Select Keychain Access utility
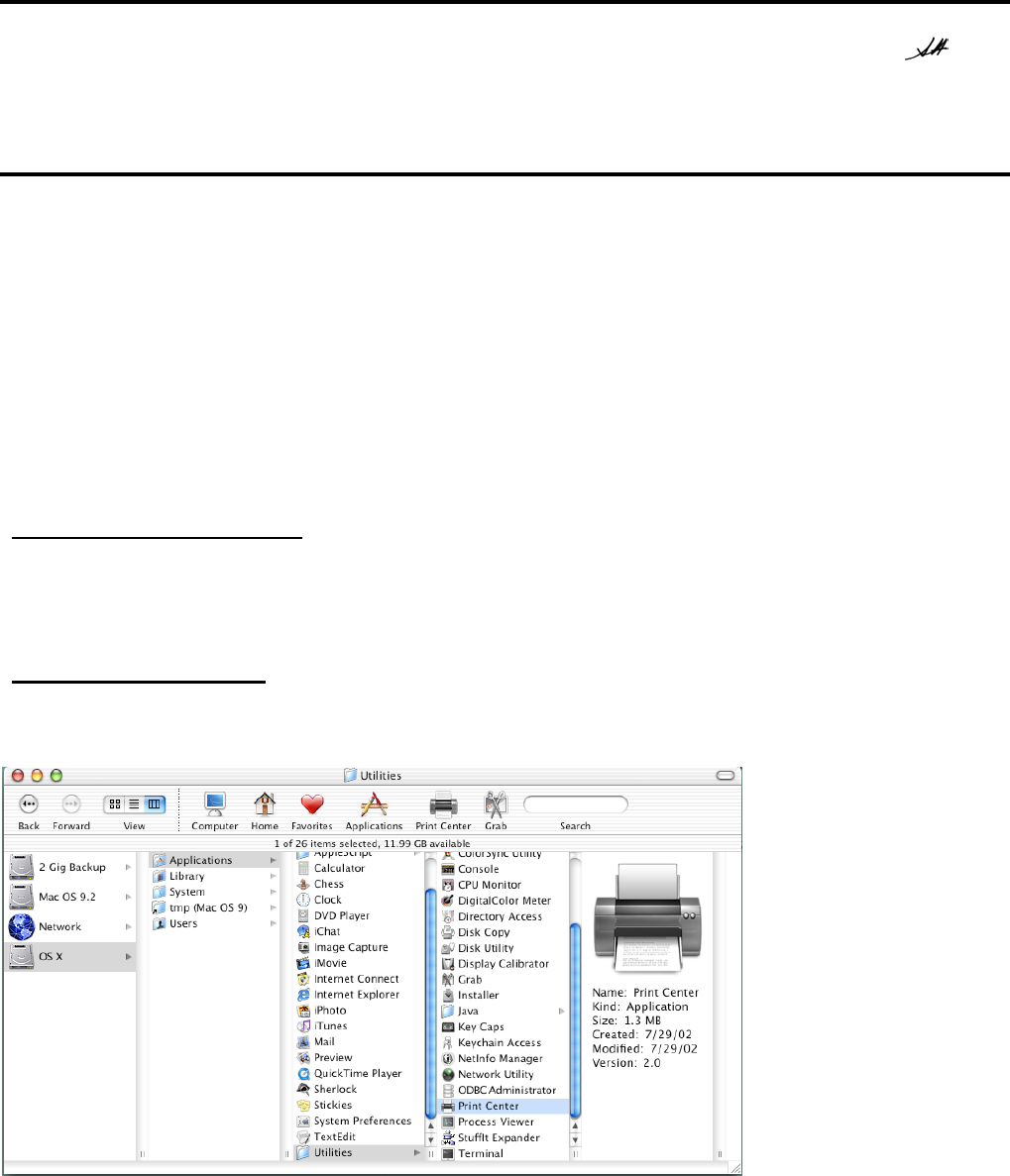The image size is (1010, 1176). (504, 1042)
